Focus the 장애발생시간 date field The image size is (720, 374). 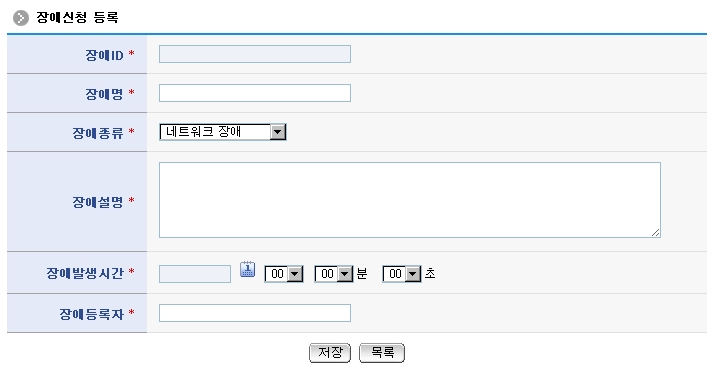(x=195, y=274)
